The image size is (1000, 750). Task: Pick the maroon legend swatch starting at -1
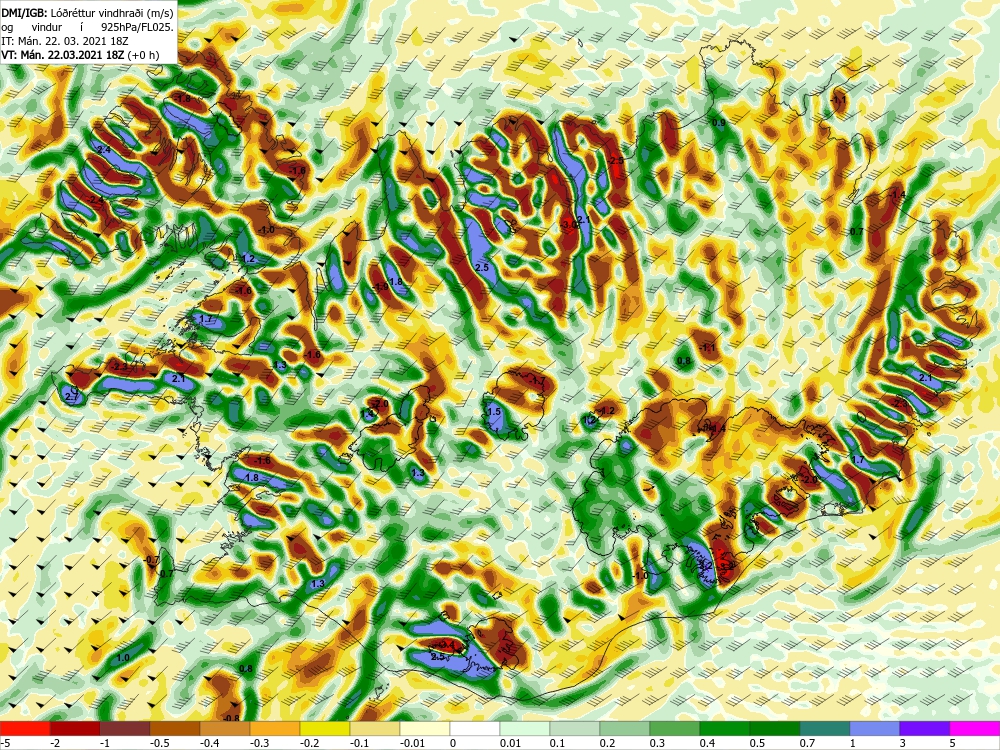[125, 729]
